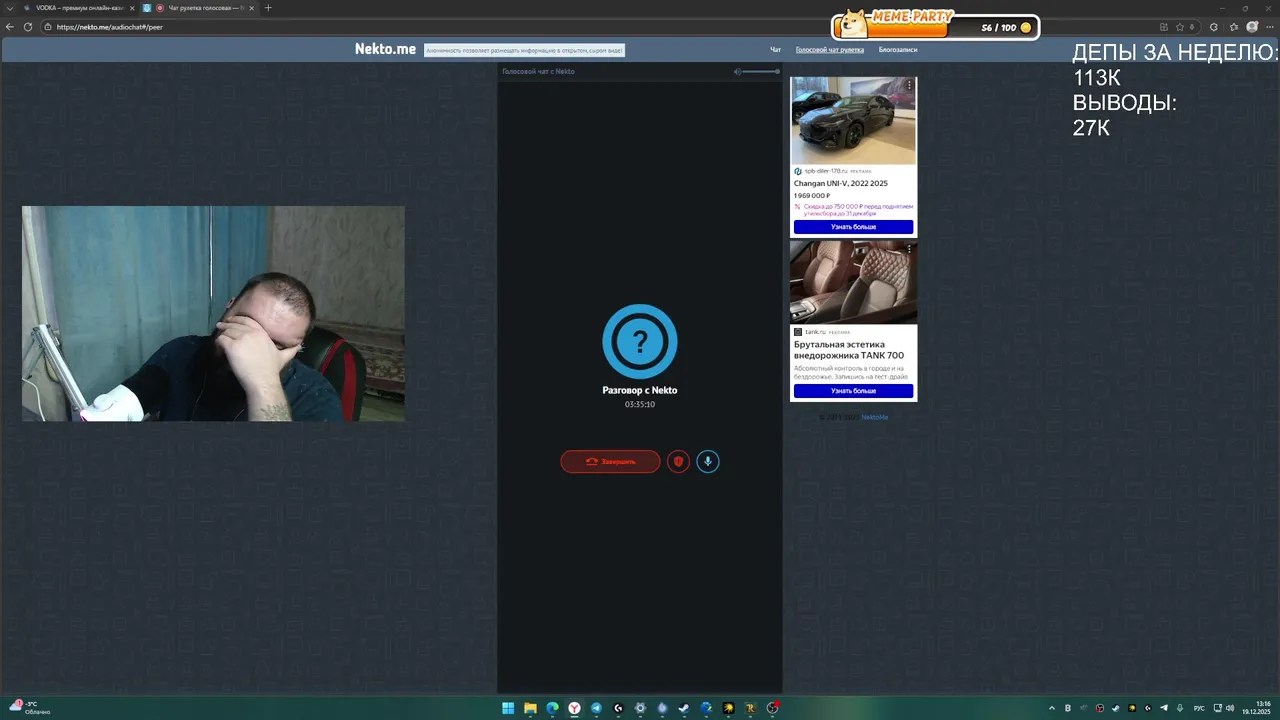The image size is (1280, 720).
Task: Click Узнать больше under TANK 700 ad
Action: tap(853, 391)
